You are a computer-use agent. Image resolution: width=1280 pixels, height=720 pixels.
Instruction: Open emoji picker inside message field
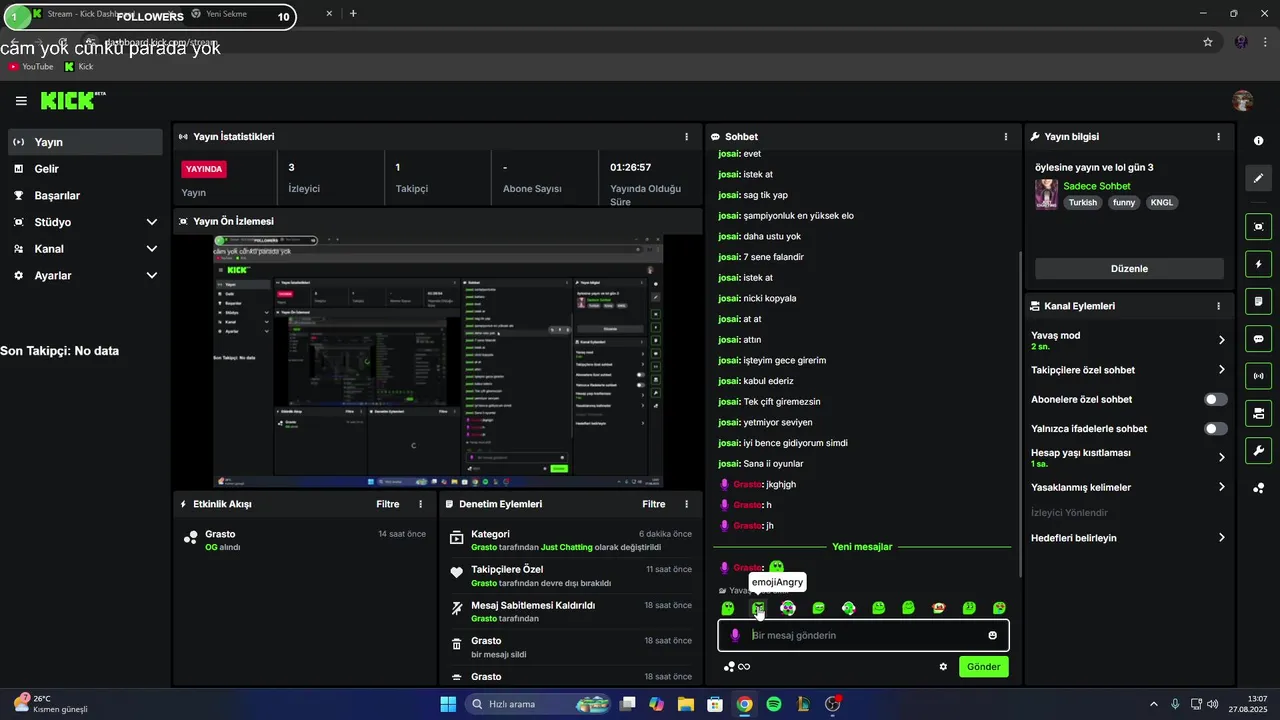coord(993,635)
